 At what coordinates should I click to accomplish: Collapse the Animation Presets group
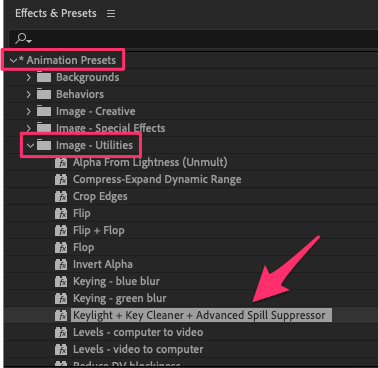coord(13,60)
